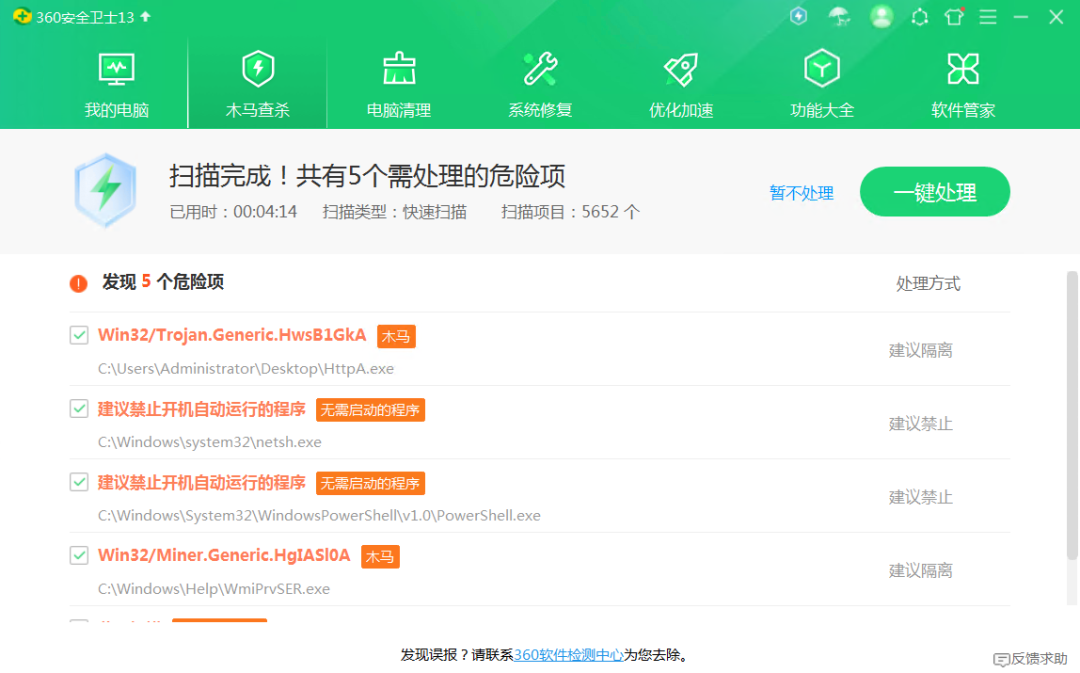This screenshot has height=673, width=1080.
Task: Click the blue shield security level icon
Action: (x=798, y=17)
